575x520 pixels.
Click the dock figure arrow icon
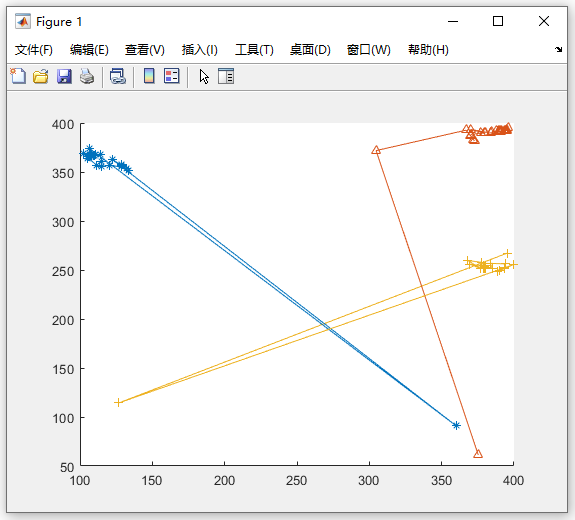[558, 50]
